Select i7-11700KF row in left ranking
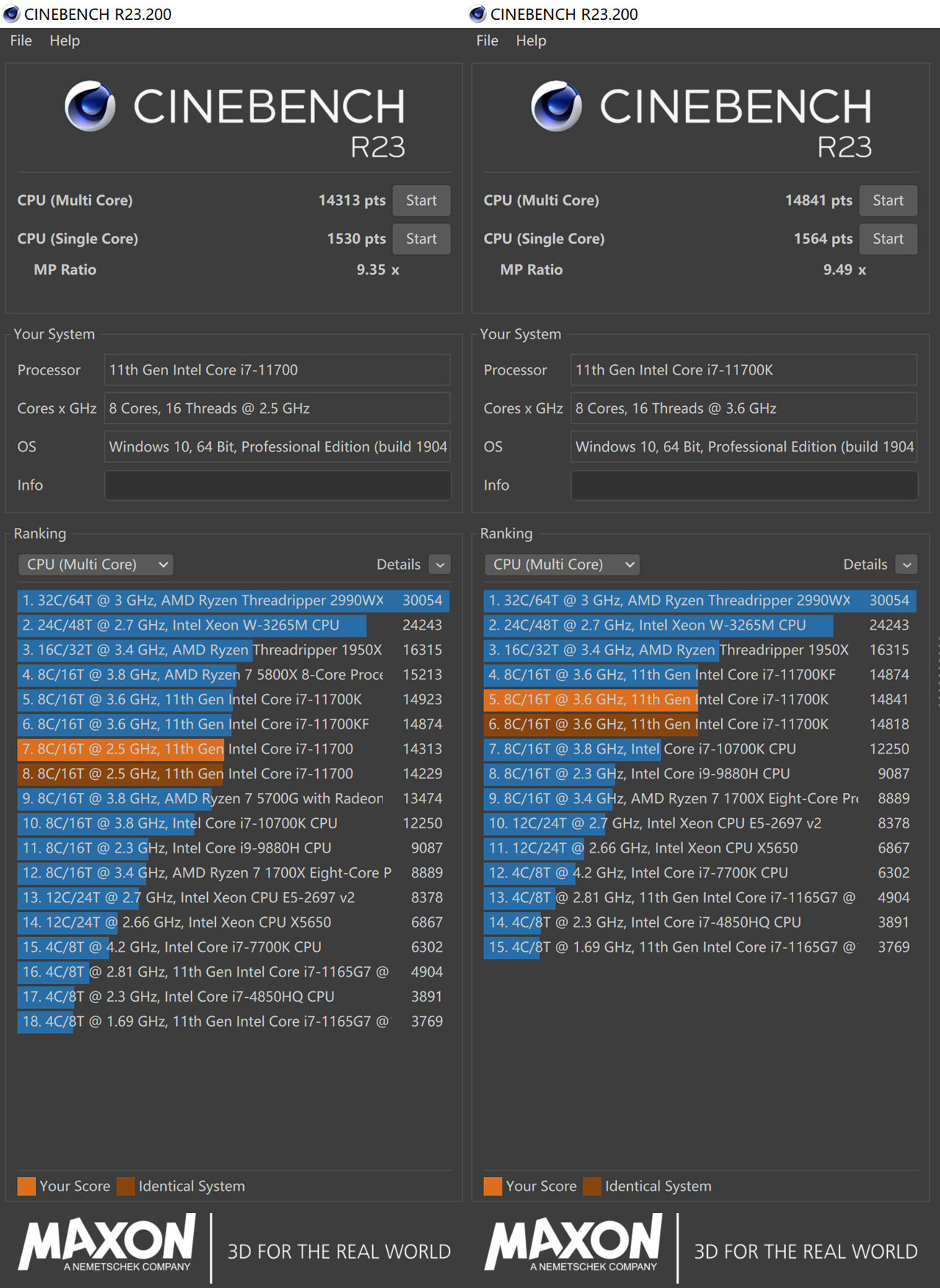 click(234, 724)
